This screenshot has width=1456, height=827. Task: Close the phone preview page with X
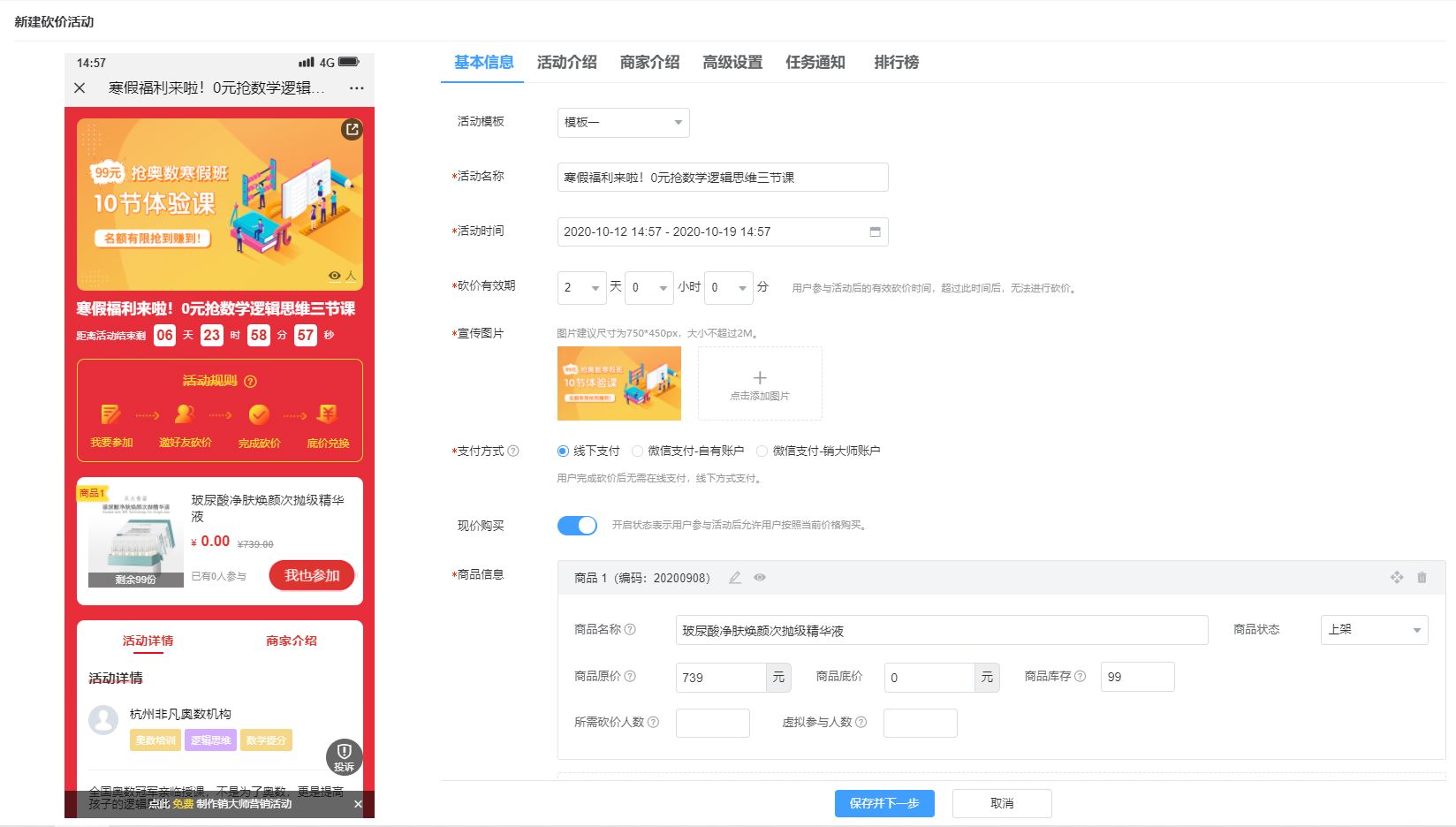(80, 87)
